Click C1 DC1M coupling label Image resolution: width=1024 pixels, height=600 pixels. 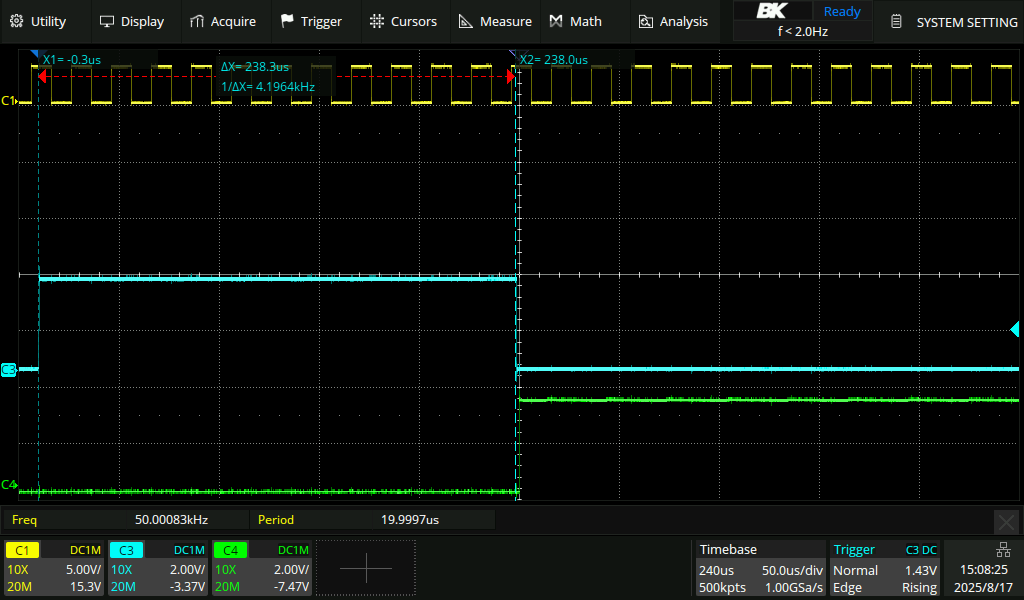point(85,550)
